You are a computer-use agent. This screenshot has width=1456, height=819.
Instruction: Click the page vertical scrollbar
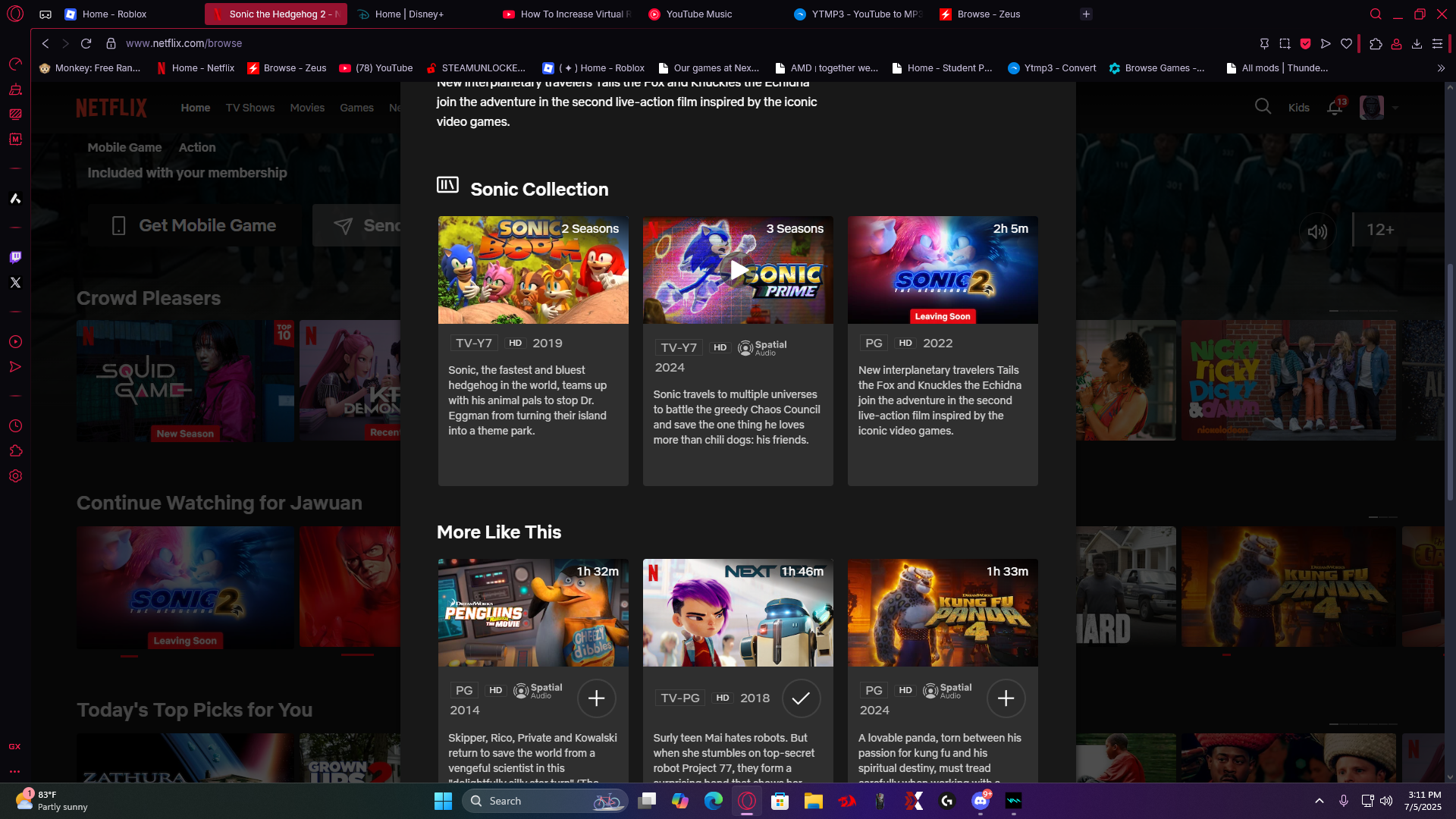click(x=1450, y=379)
